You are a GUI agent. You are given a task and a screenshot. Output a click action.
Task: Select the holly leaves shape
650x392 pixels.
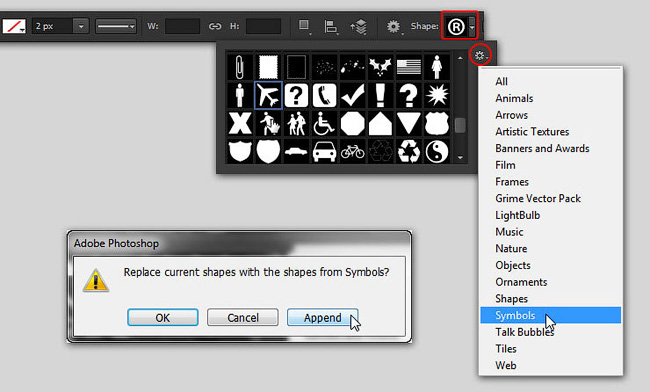[x=380, y=67]
